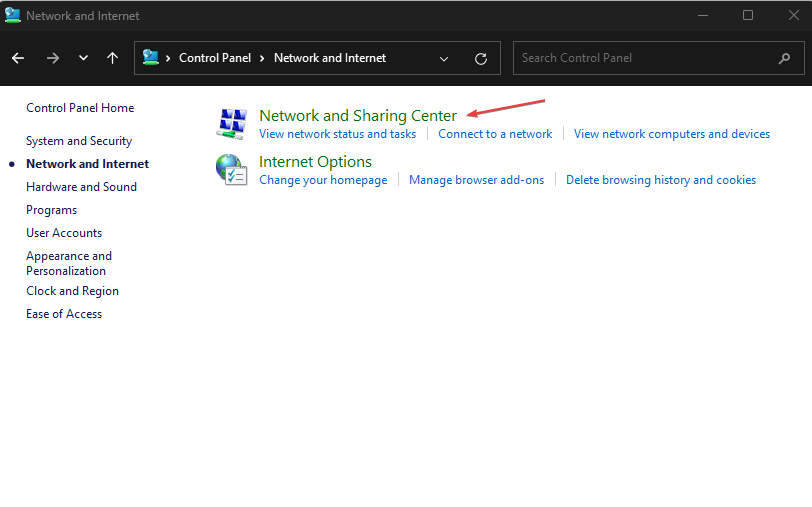Click the Network and Sharing Center icon
Viewport: 812px width, 507px height.
(232, 123)
